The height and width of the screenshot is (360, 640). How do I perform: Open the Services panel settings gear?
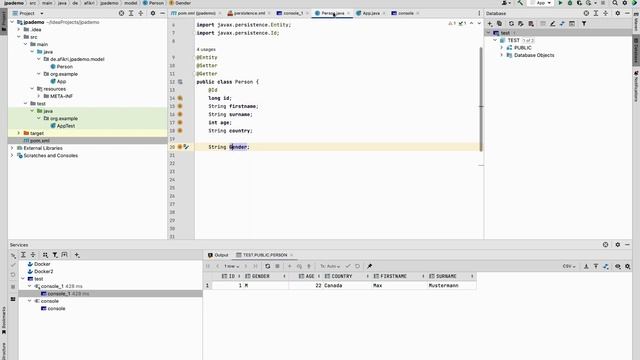pyautogui.click(x=618, y=244)
